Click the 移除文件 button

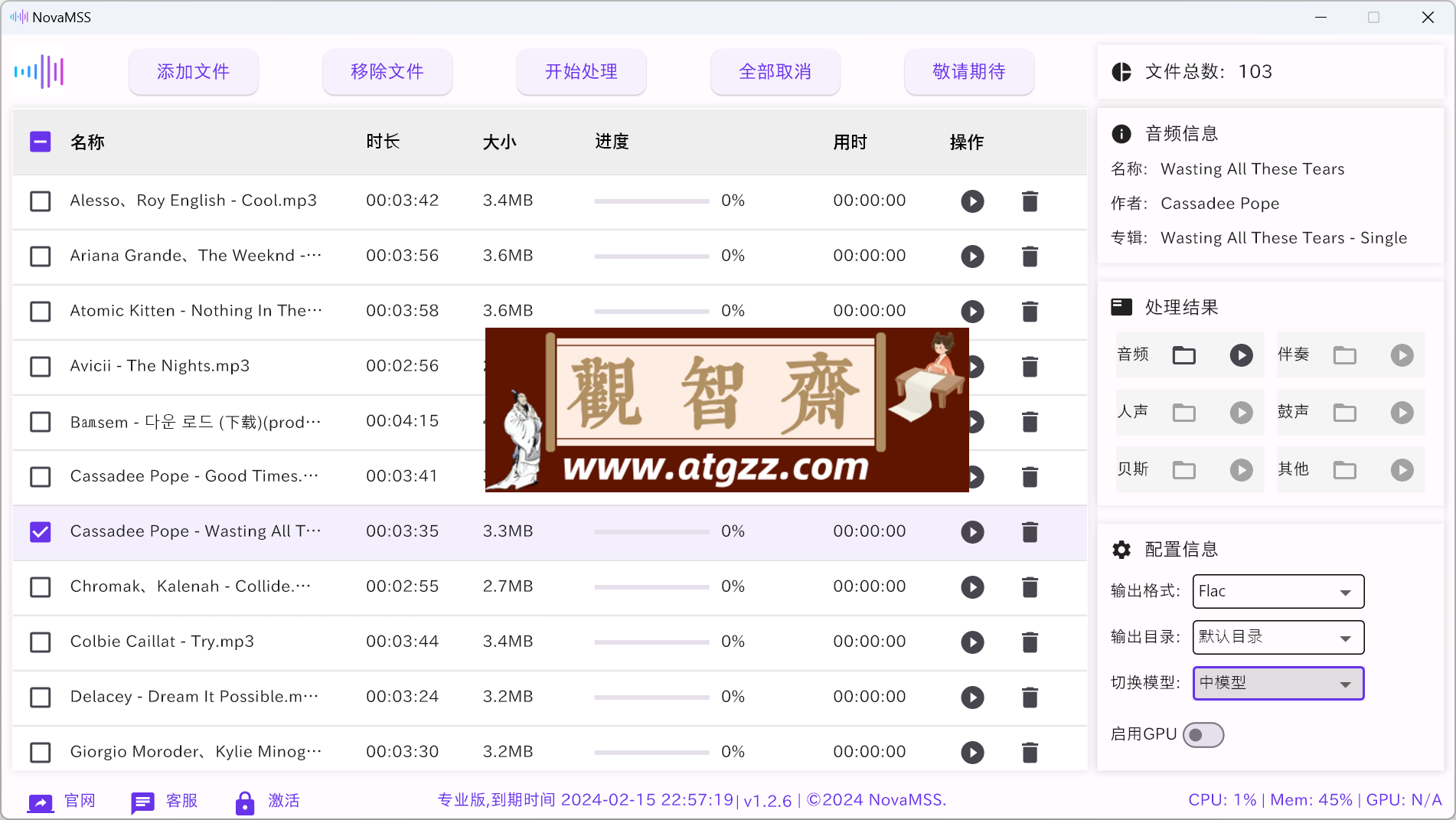[x=387, y=72]
